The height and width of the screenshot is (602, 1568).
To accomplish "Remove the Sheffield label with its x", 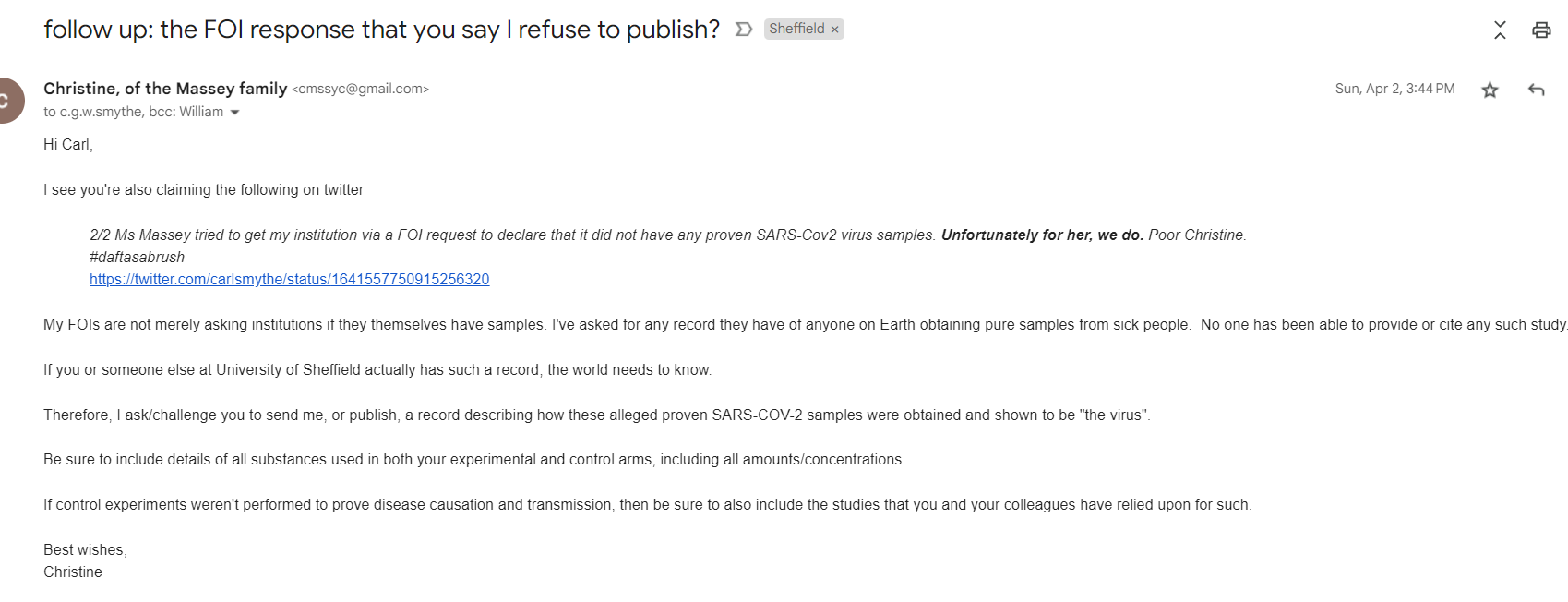I will click(x=834, y=30).
